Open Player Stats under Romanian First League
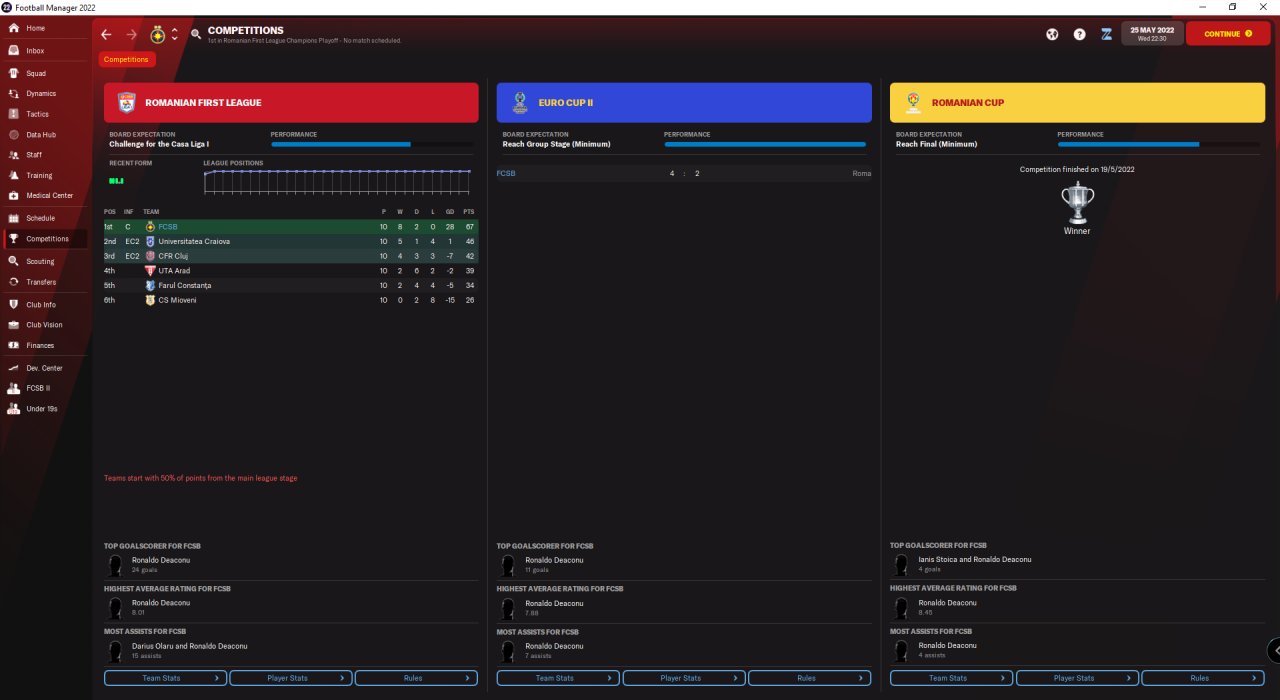Screen dimensions: 1280x700 point(291,678)
